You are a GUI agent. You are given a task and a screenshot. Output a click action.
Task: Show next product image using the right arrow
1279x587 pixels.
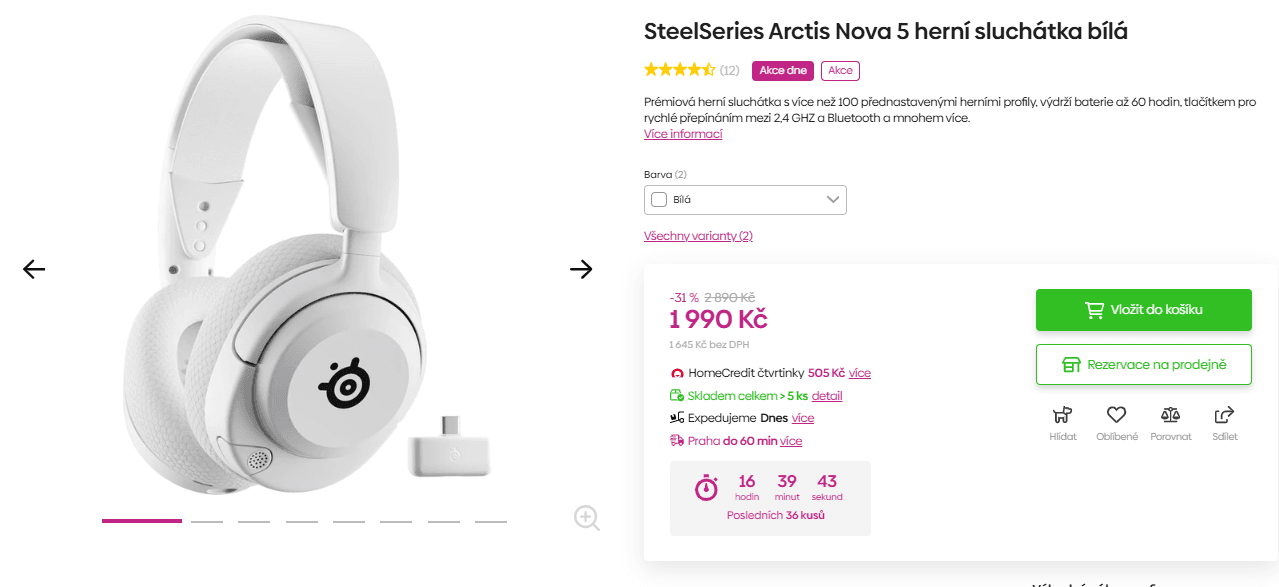pyautogui.click(x=581, y=269)
